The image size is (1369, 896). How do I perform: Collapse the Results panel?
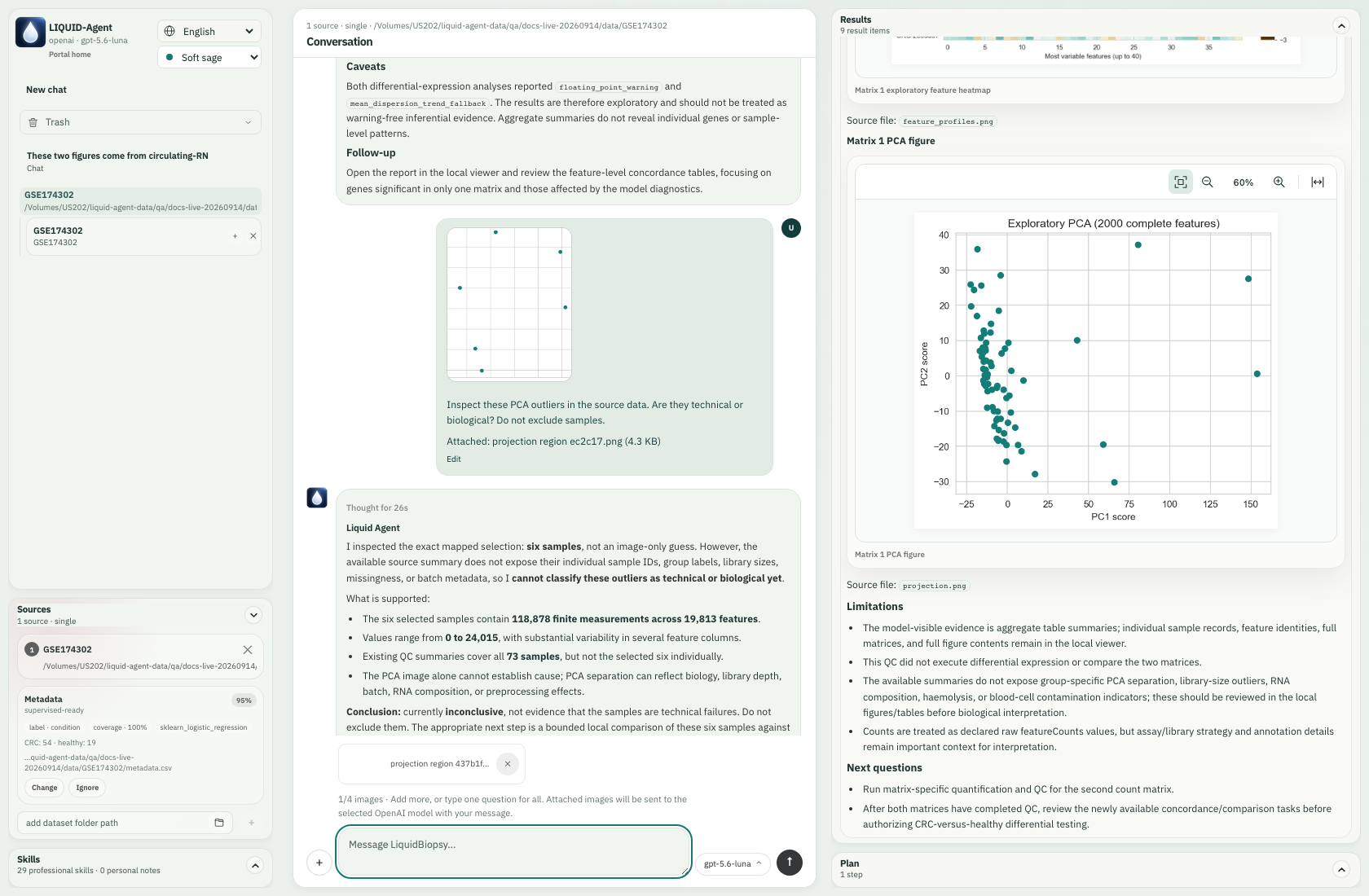click(x=1341, y=25)
